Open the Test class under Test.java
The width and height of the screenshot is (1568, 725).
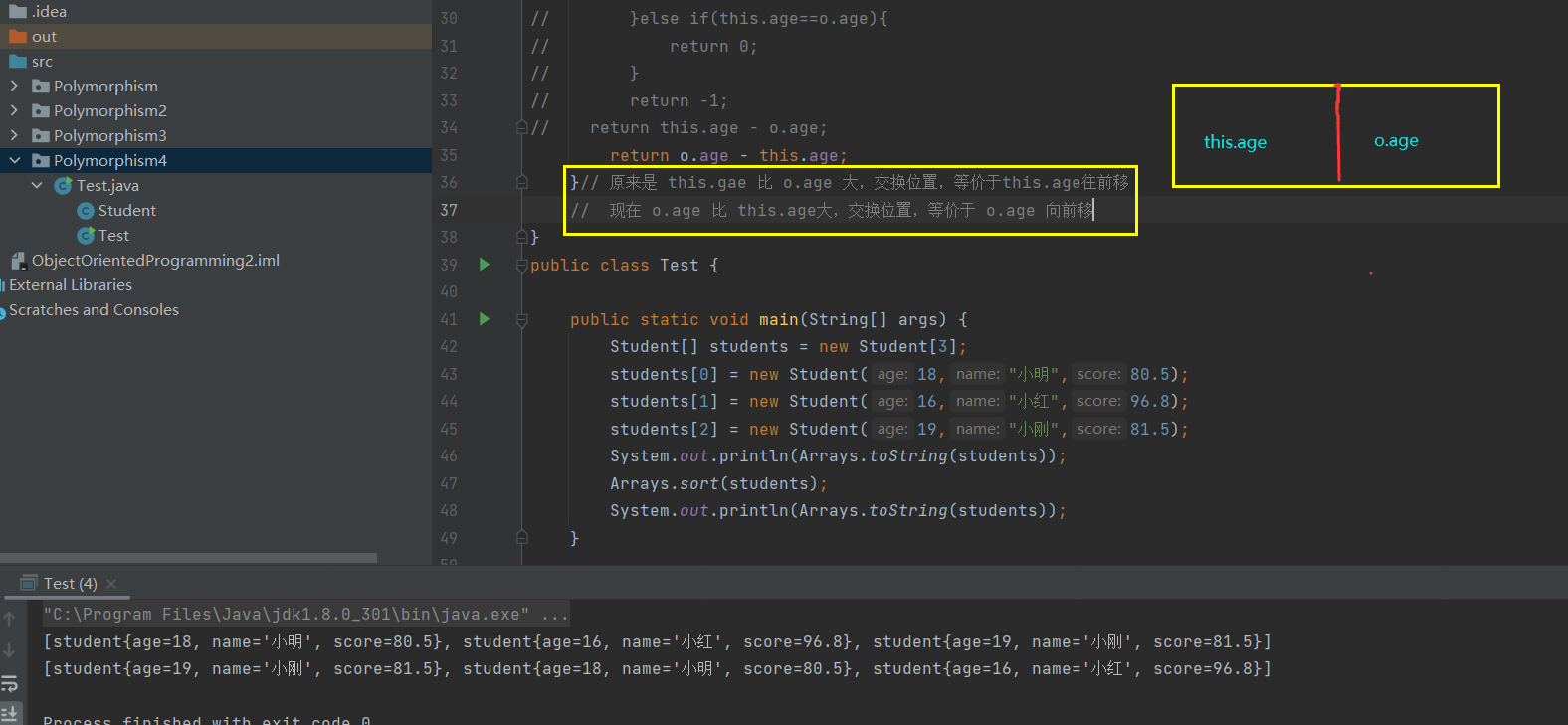[x=113, y=236]
